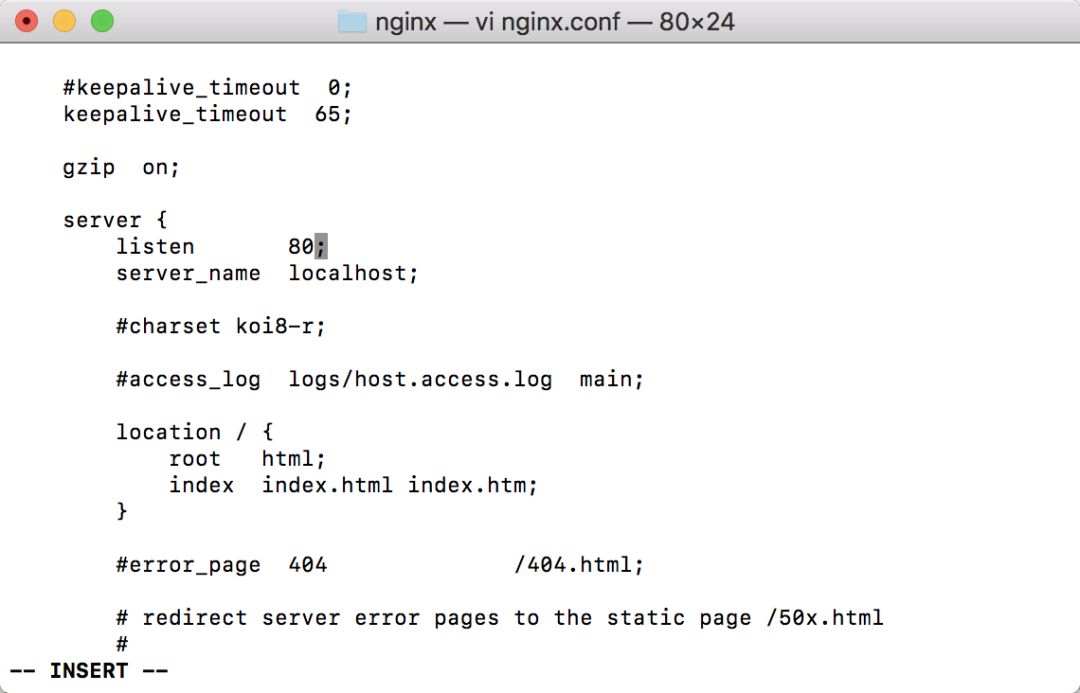The height and width of the screenshot is (693, 1080).
Task: Click the '#charset koi8-r;' line
Action: (220, 326)
